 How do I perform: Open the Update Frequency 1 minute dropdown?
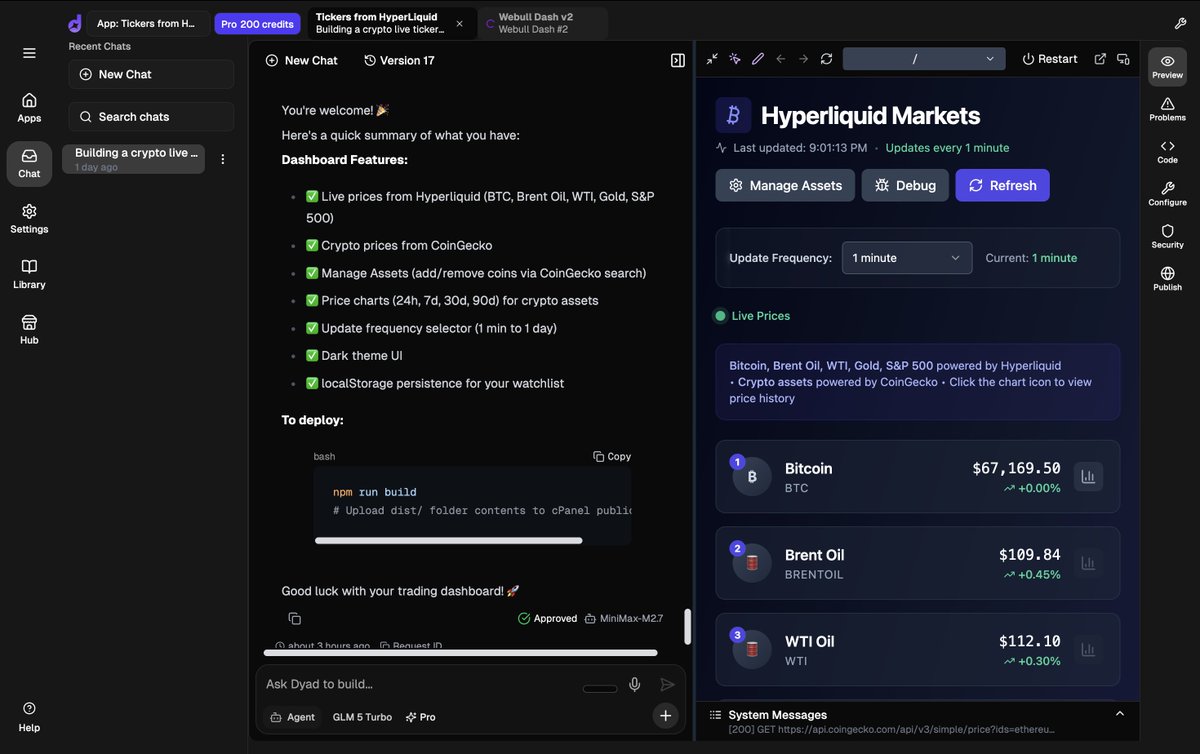coord(907,258)
